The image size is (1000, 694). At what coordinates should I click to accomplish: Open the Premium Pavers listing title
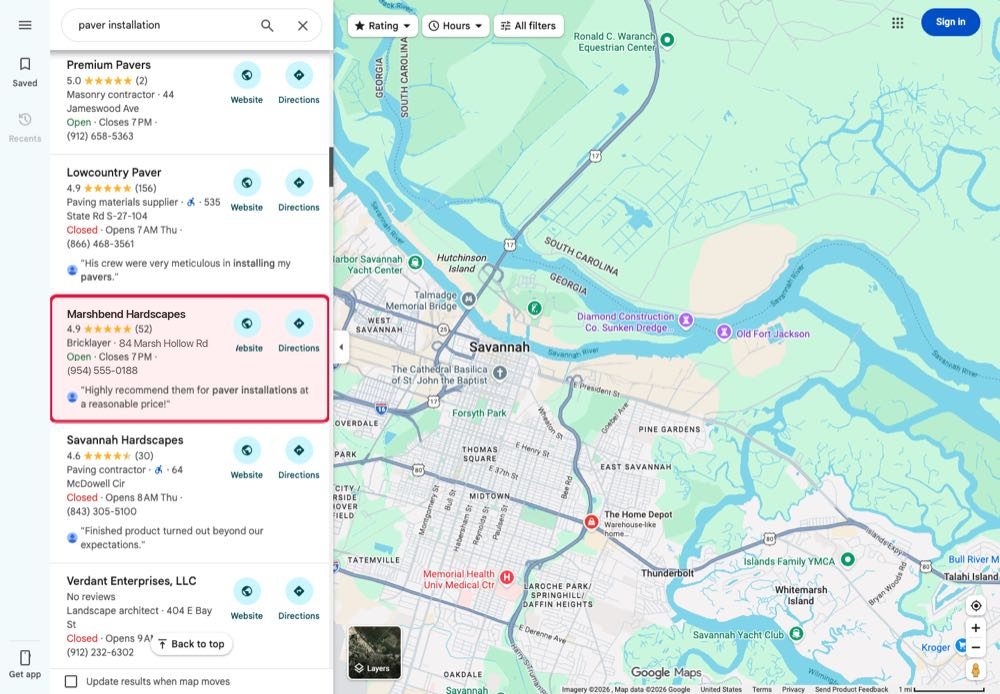(x=108, y=65)
